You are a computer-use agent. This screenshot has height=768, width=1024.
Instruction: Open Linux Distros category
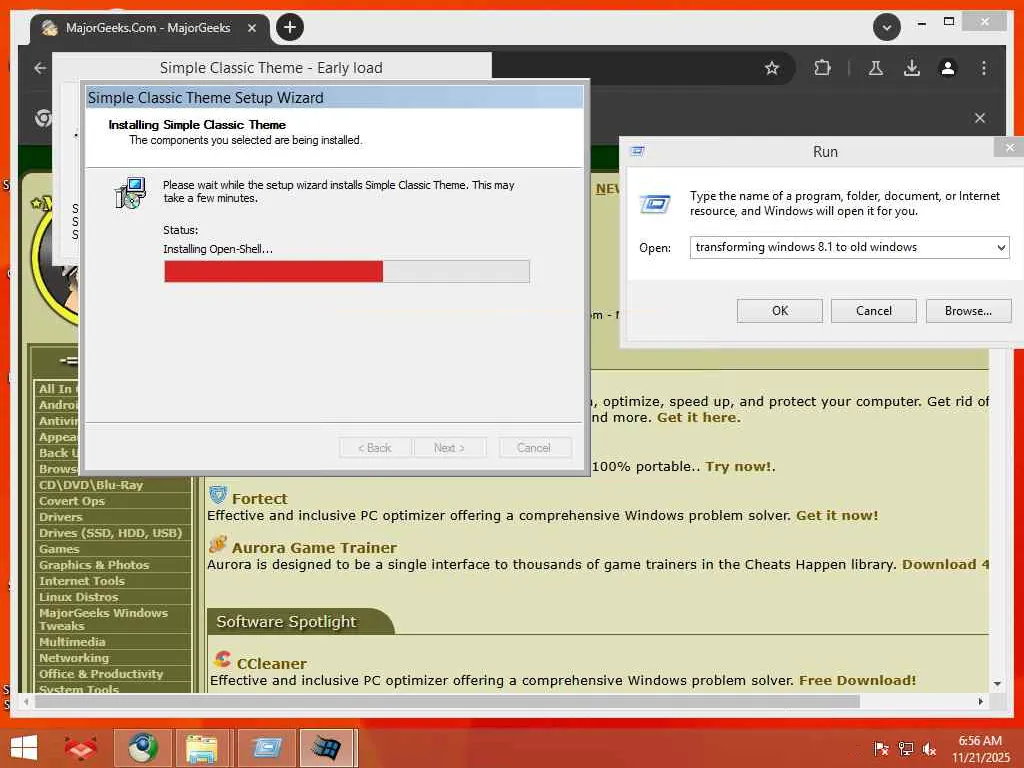point(78,597)
